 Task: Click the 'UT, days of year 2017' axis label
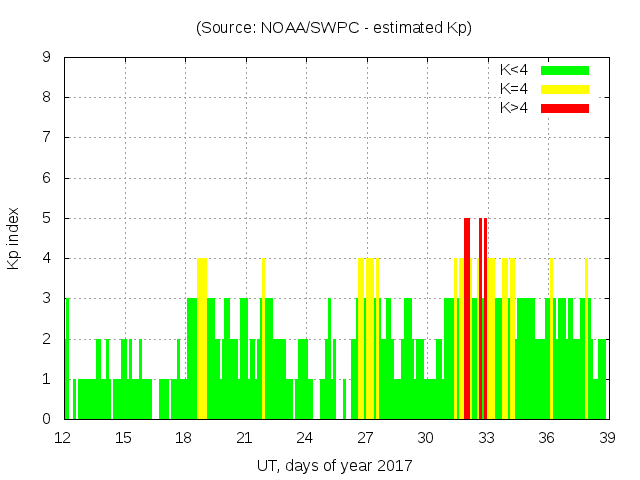334,465
